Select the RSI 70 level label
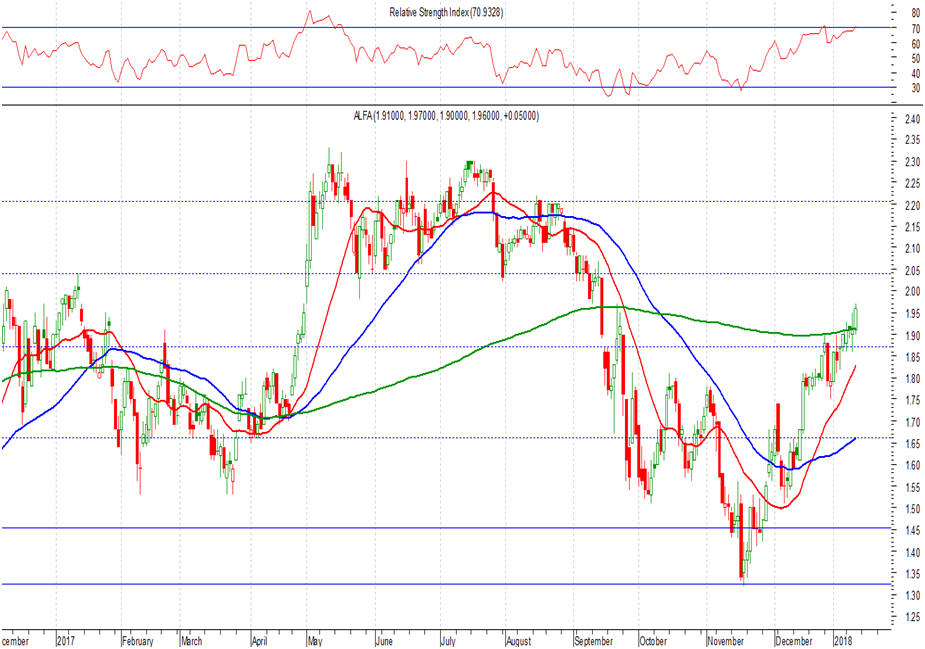Viewport: 925px width, 649px height. (915, 29)
